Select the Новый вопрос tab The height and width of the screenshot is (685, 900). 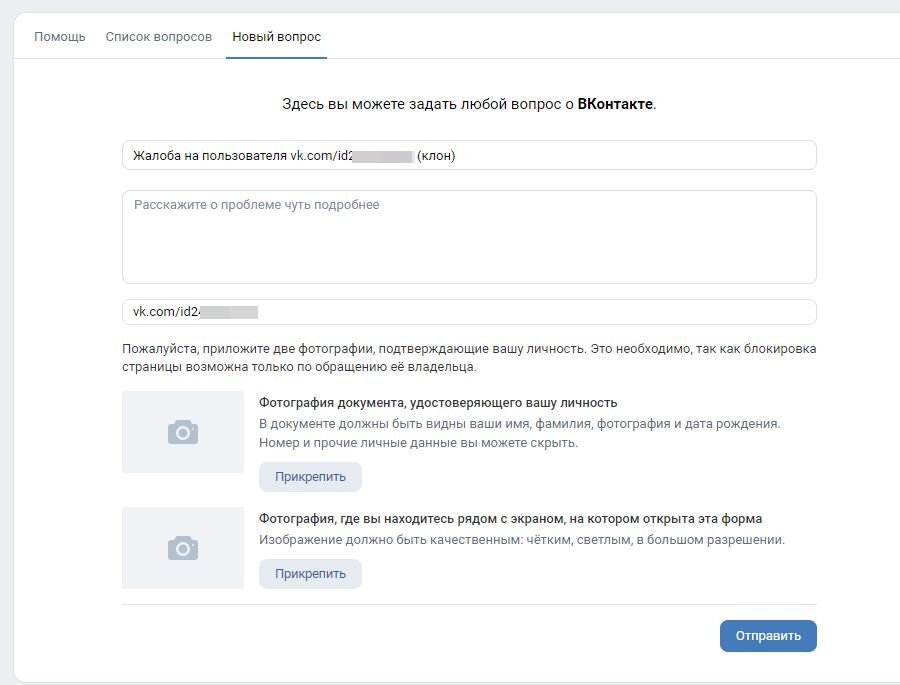point(276,37)
